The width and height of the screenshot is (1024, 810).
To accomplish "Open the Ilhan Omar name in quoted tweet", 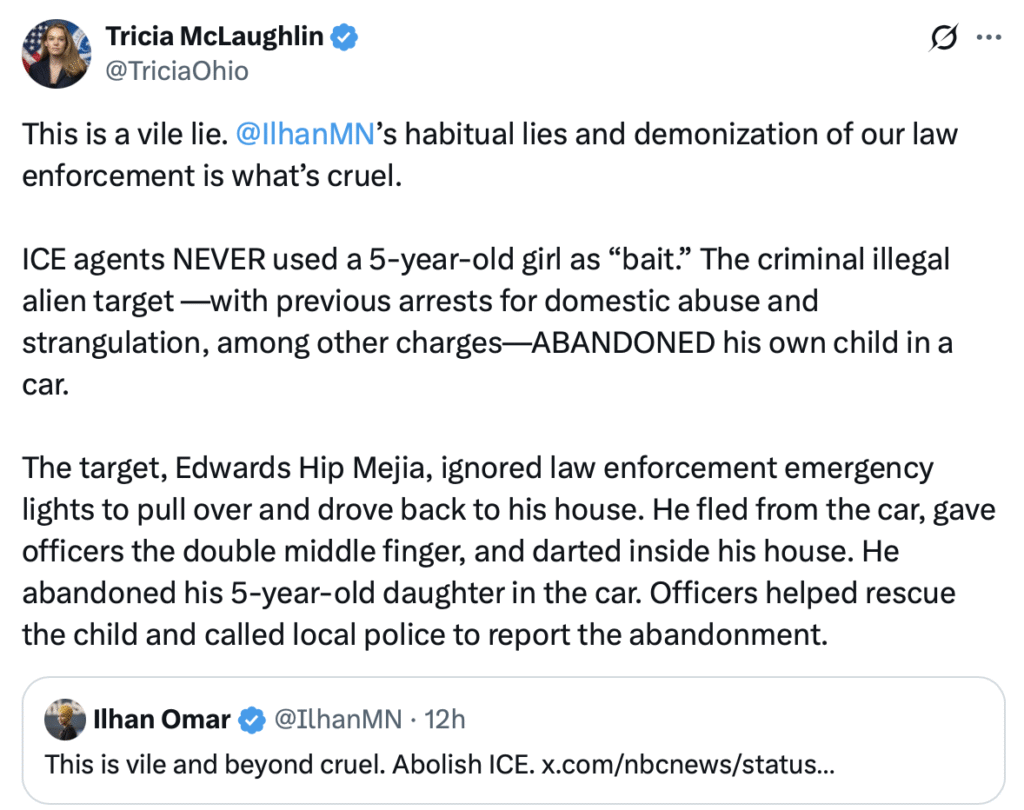I will click(162, 719).
